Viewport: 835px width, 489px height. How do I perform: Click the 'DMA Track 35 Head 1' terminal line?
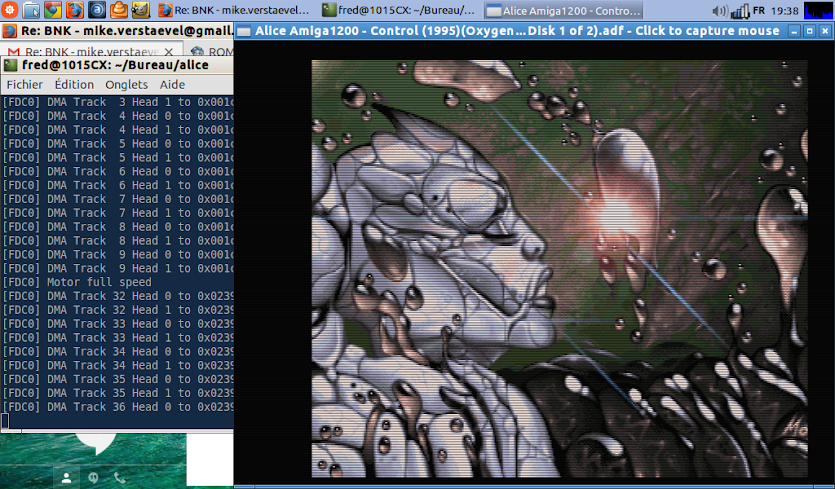118,393
